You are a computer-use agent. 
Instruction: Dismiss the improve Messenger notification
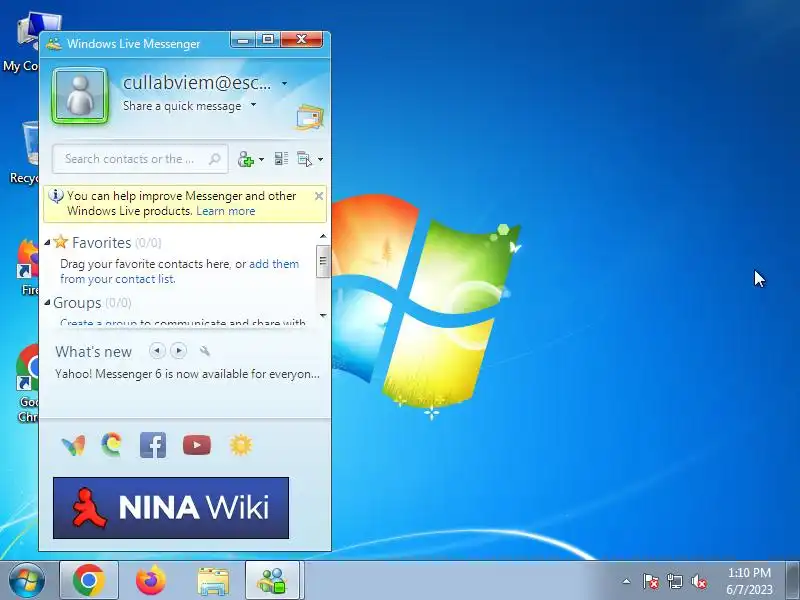click(319, 196)
